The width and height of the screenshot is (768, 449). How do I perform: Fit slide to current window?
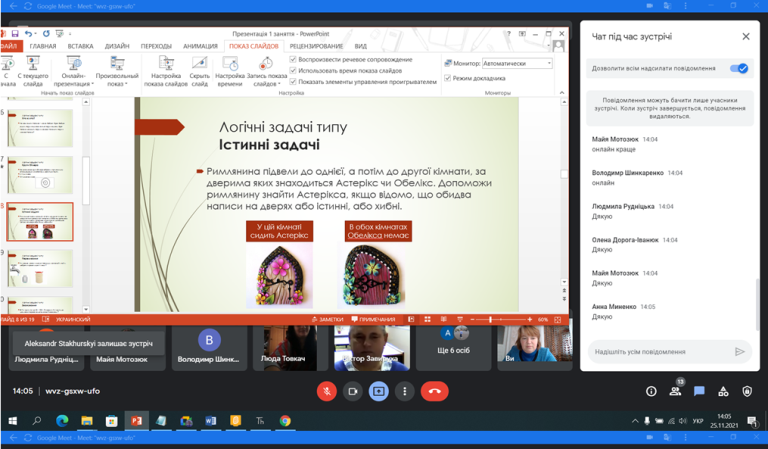pos(557,319)
